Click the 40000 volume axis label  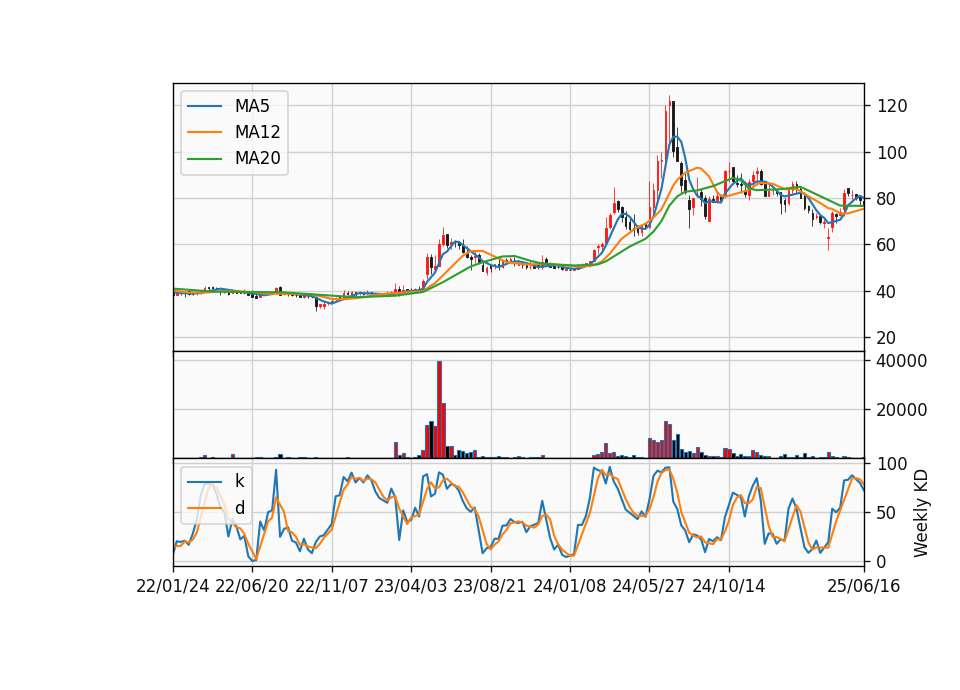click(x=902, y=361)
